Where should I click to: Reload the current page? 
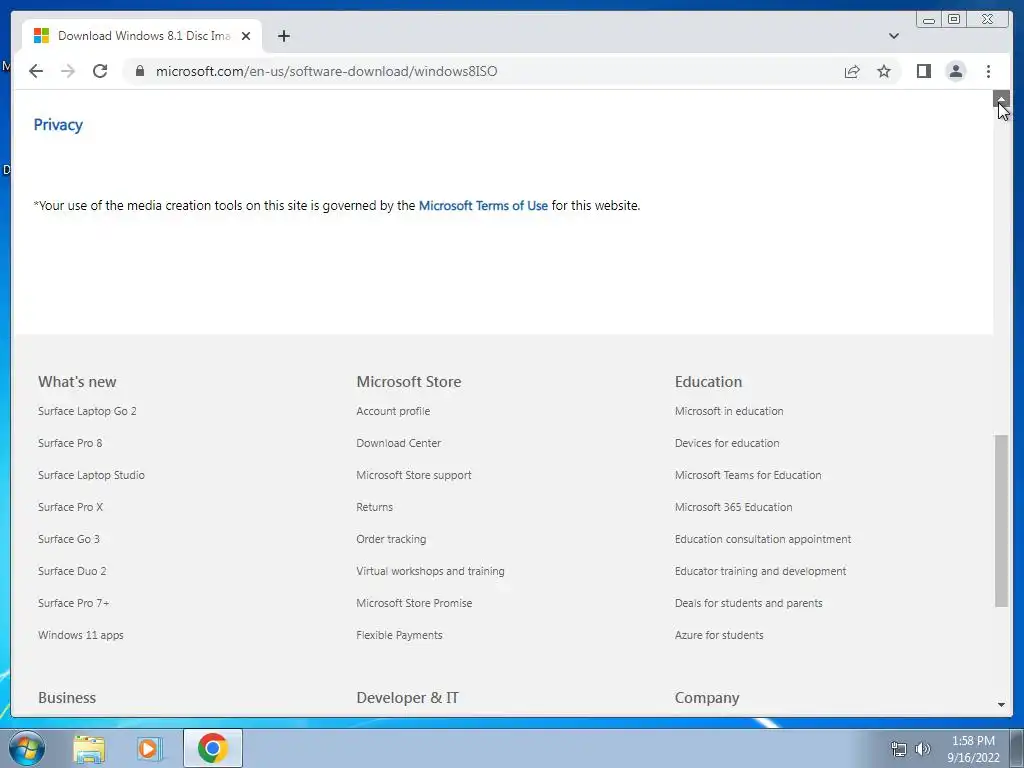point(100,71)
